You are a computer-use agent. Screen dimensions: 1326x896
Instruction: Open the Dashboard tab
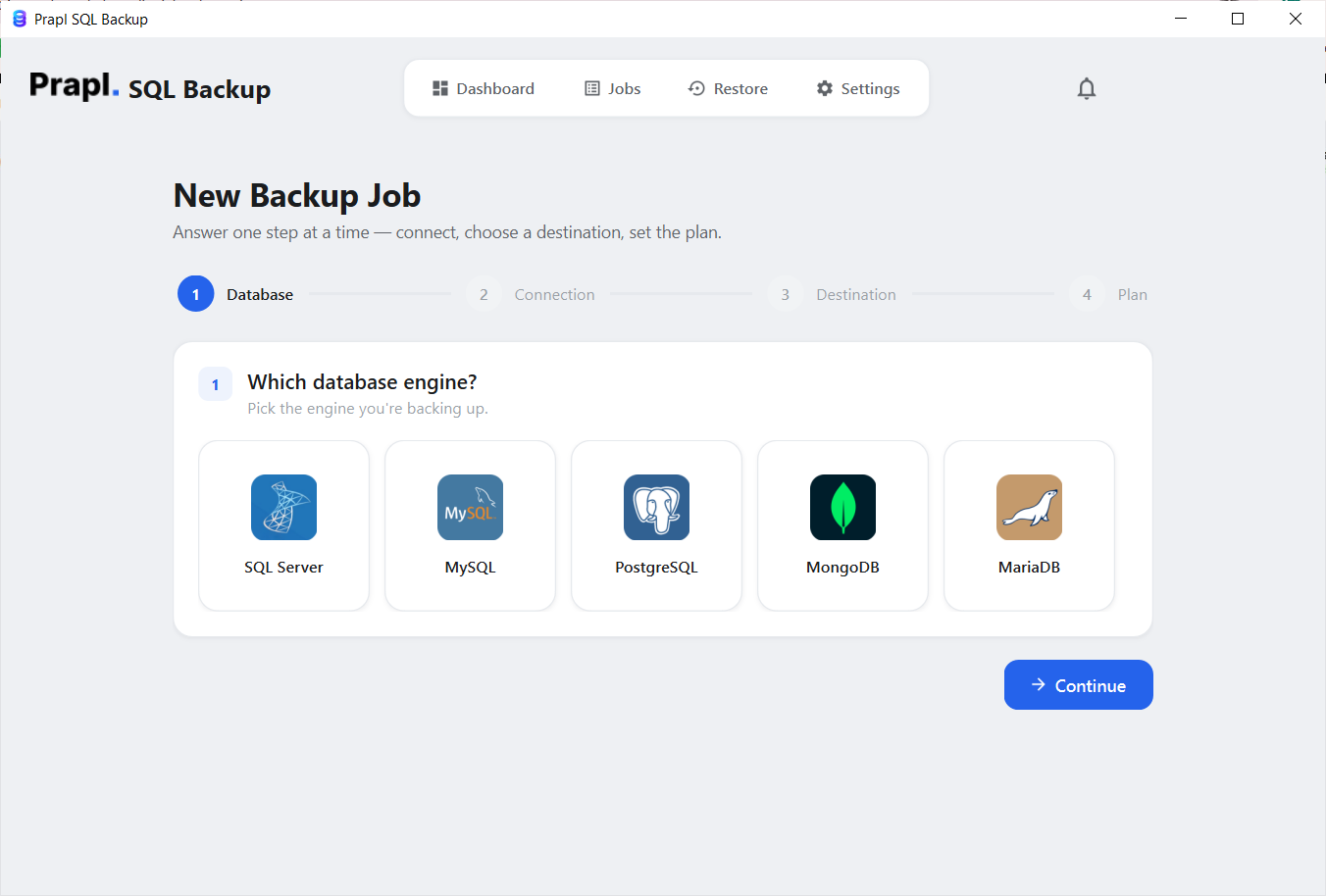[484, 88]
